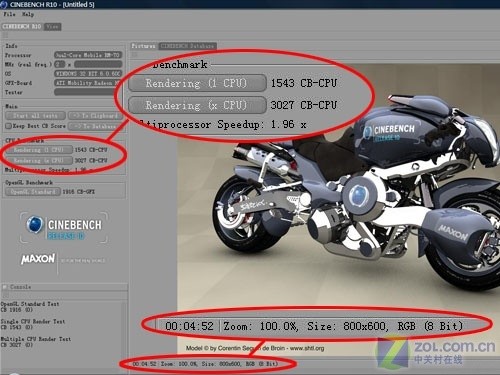Click the CINEBENCH Release 10 logo in left panel

(64, 228)
